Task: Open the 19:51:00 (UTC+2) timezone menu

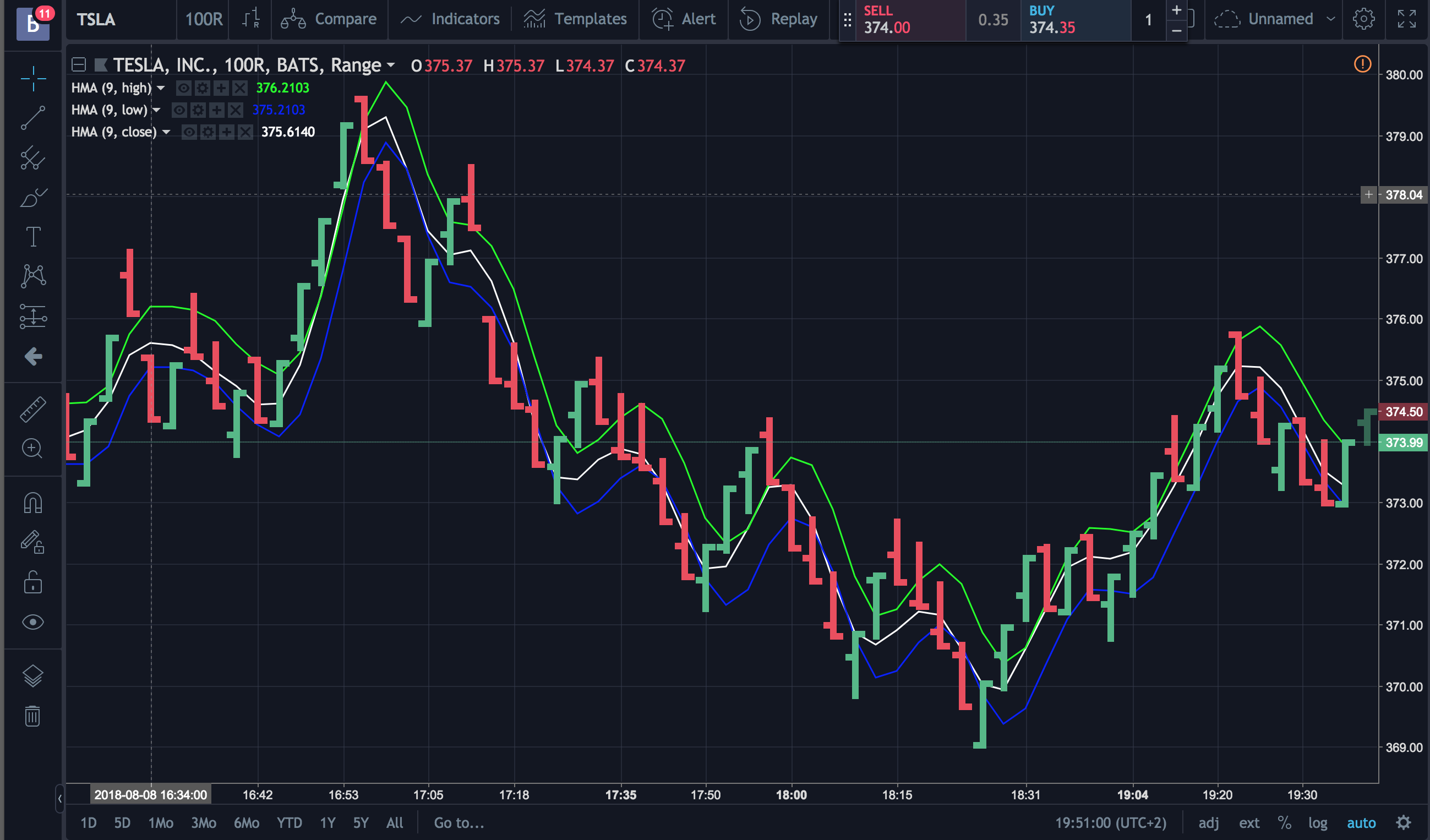Action: 1111,823
